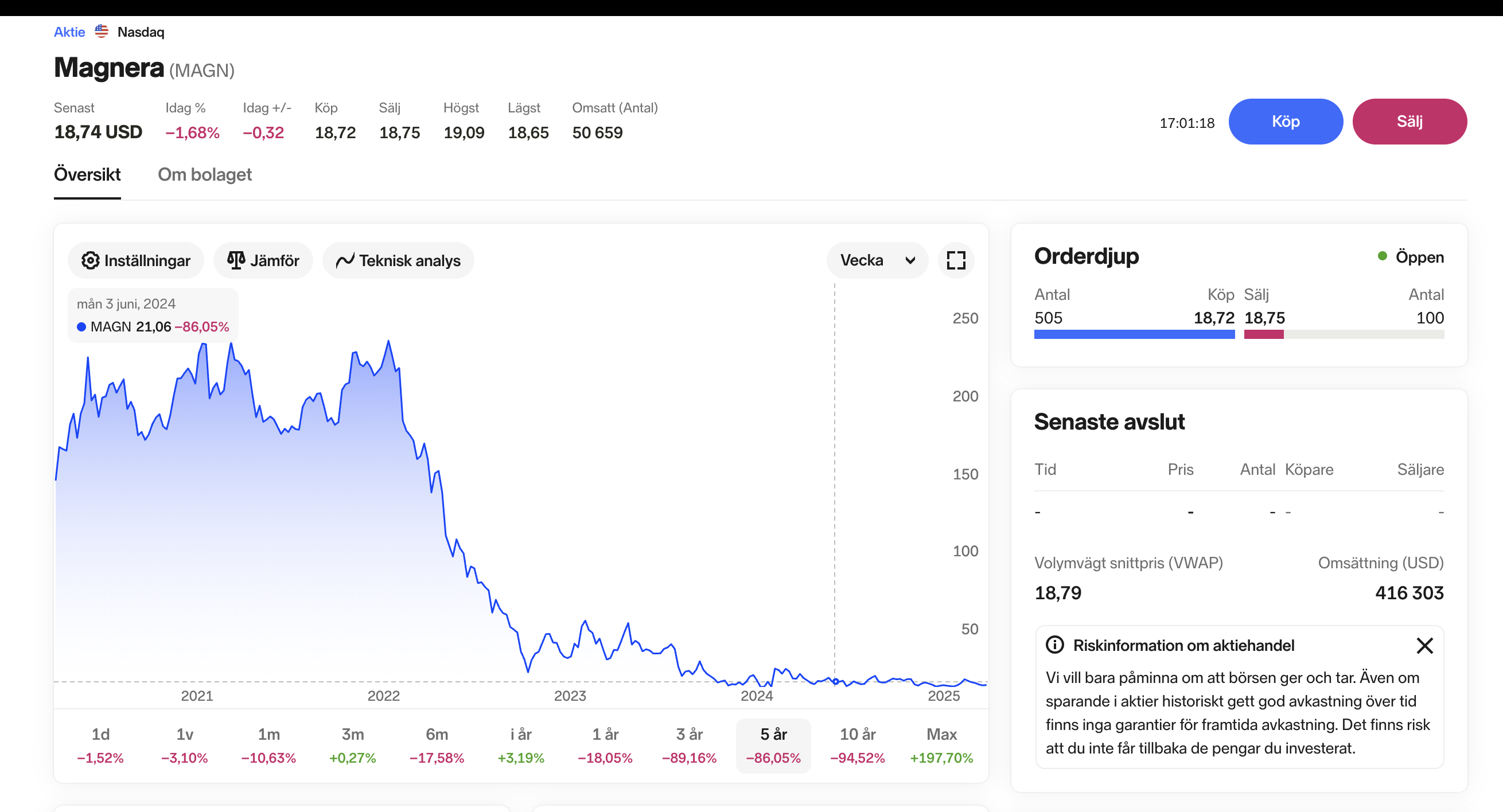The image size is (1503, 812).
Task: Close the Riskinformation om aktiehandel notice
Action: click(x=1424, y=645)
